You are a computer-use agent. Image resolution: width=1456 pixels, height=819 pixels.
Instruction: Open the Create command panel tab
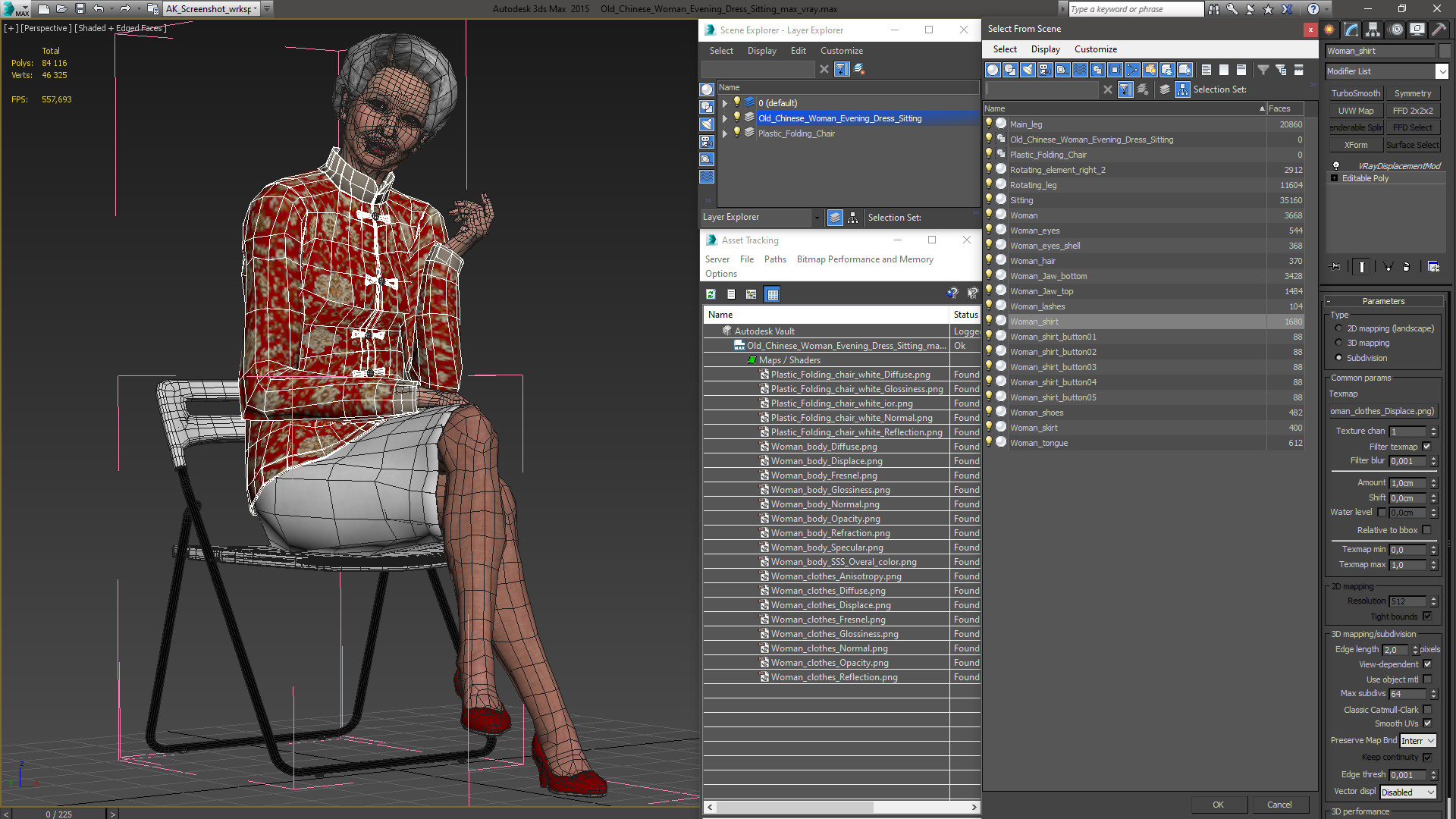pyautogui.click(x=1329, y=30)
